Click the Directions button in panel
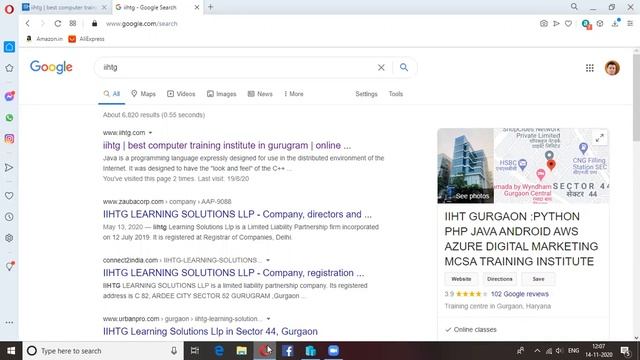Image resolution: width=640 pixels, height=360 pixels. [500, 279]
